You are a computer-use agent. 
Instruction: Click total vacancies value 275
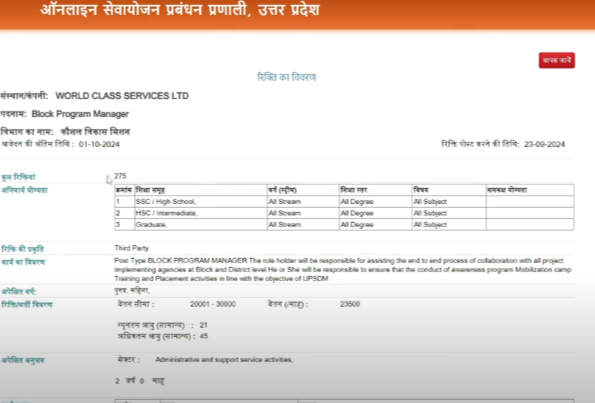(120, 176)
